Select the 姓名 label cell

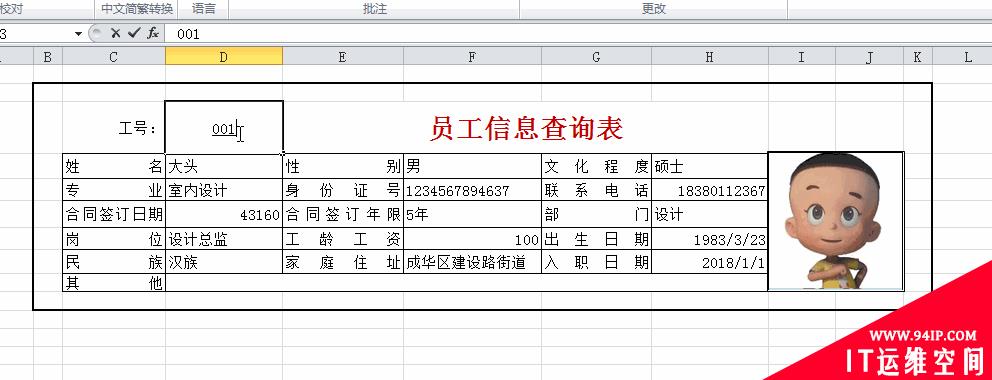click(x=114, y=166)
